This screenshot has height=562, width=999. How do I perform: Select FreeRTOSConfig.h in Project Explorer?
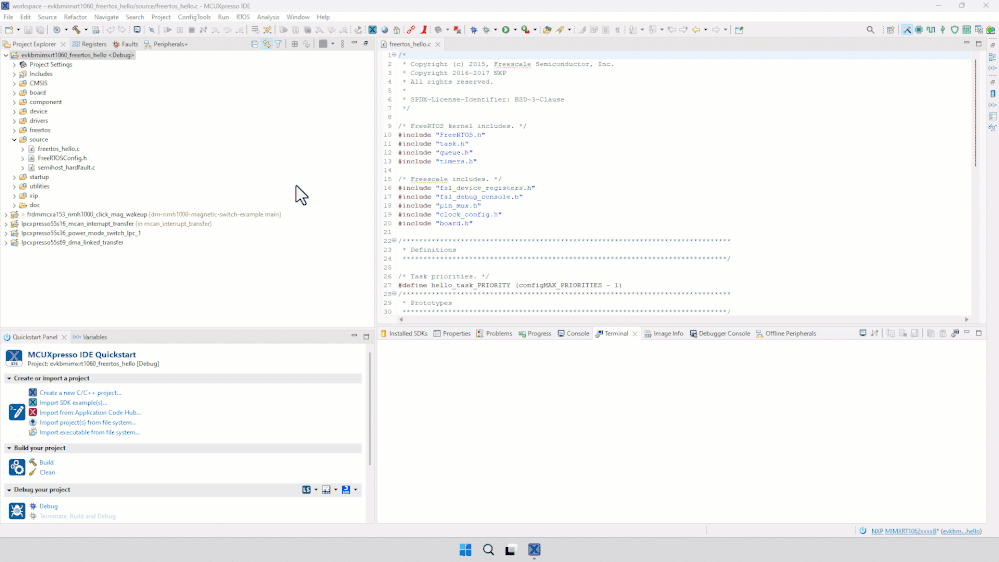[62, 158]
